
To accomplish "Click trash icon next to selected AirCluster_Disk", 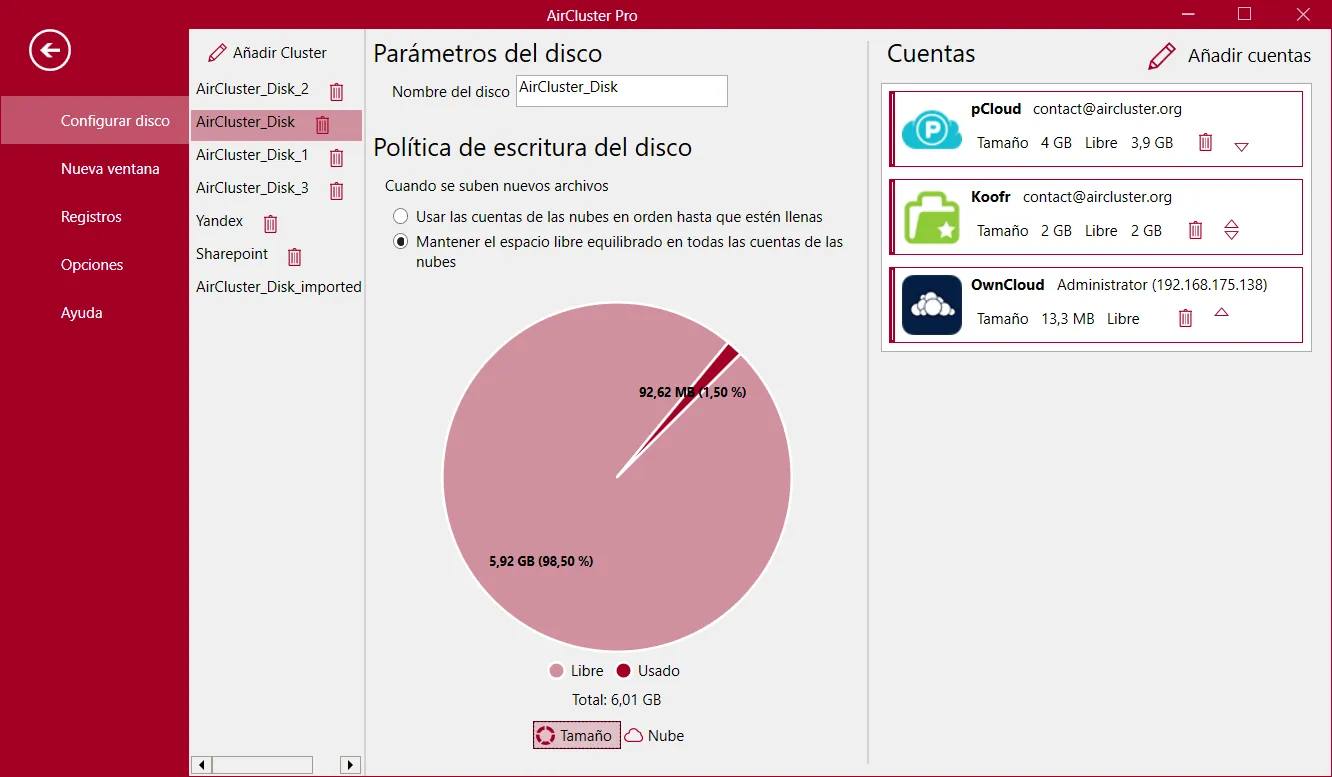I will 323,125.
